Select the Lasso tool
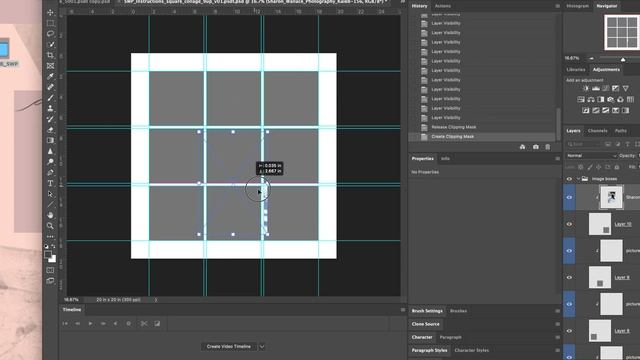640x360 pixels. 50,34
